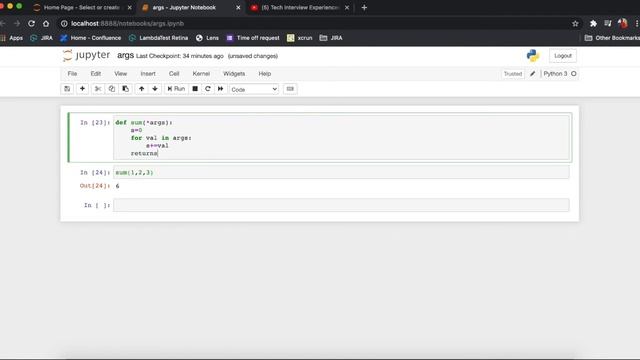The image size is (640, 360).
Task: Reload the page
Action: [31, 24]
